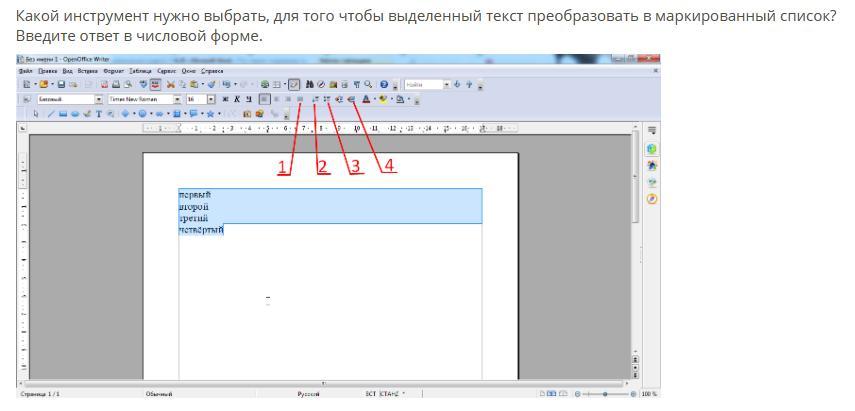Click the scissors Cut icon
The width and height of the screenshot is (855, 411).
tap(170, 84)
